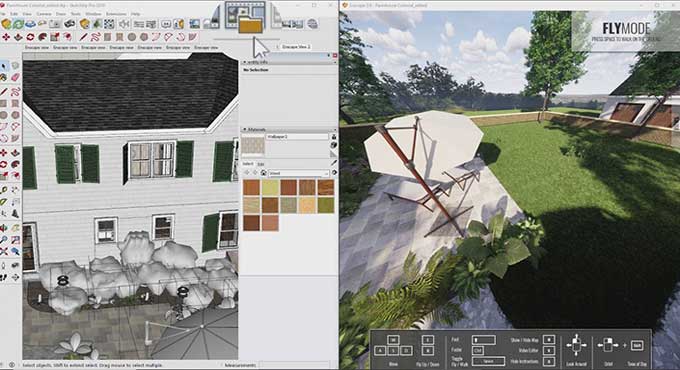The image size is (680, 370).
Task: Select the Zoom magnifier tool
Action: click(4, 240)
